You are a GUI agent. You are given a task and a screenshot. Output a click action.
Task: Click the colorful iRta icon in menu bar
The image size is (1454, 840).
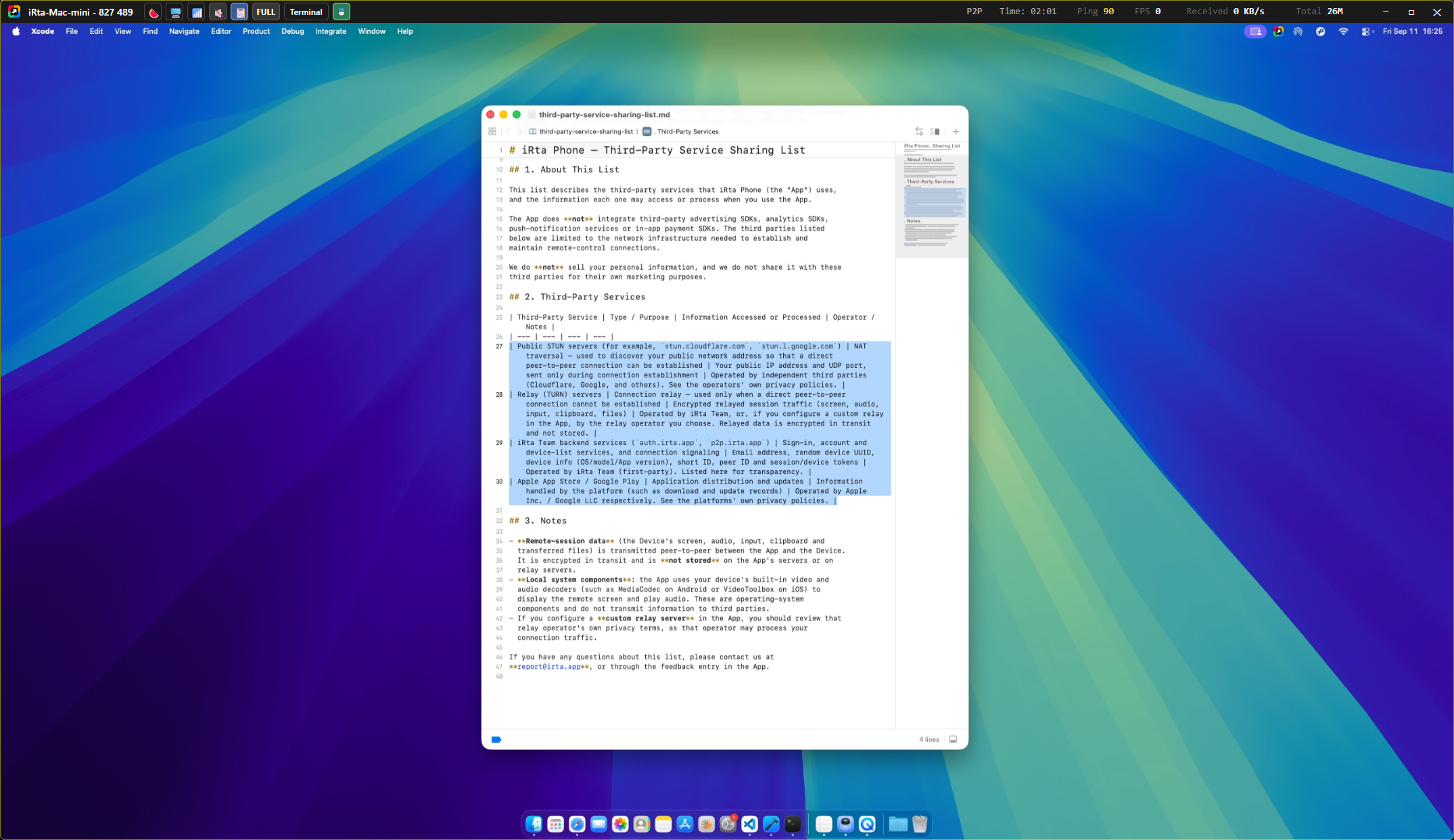tap(1278, 31)
